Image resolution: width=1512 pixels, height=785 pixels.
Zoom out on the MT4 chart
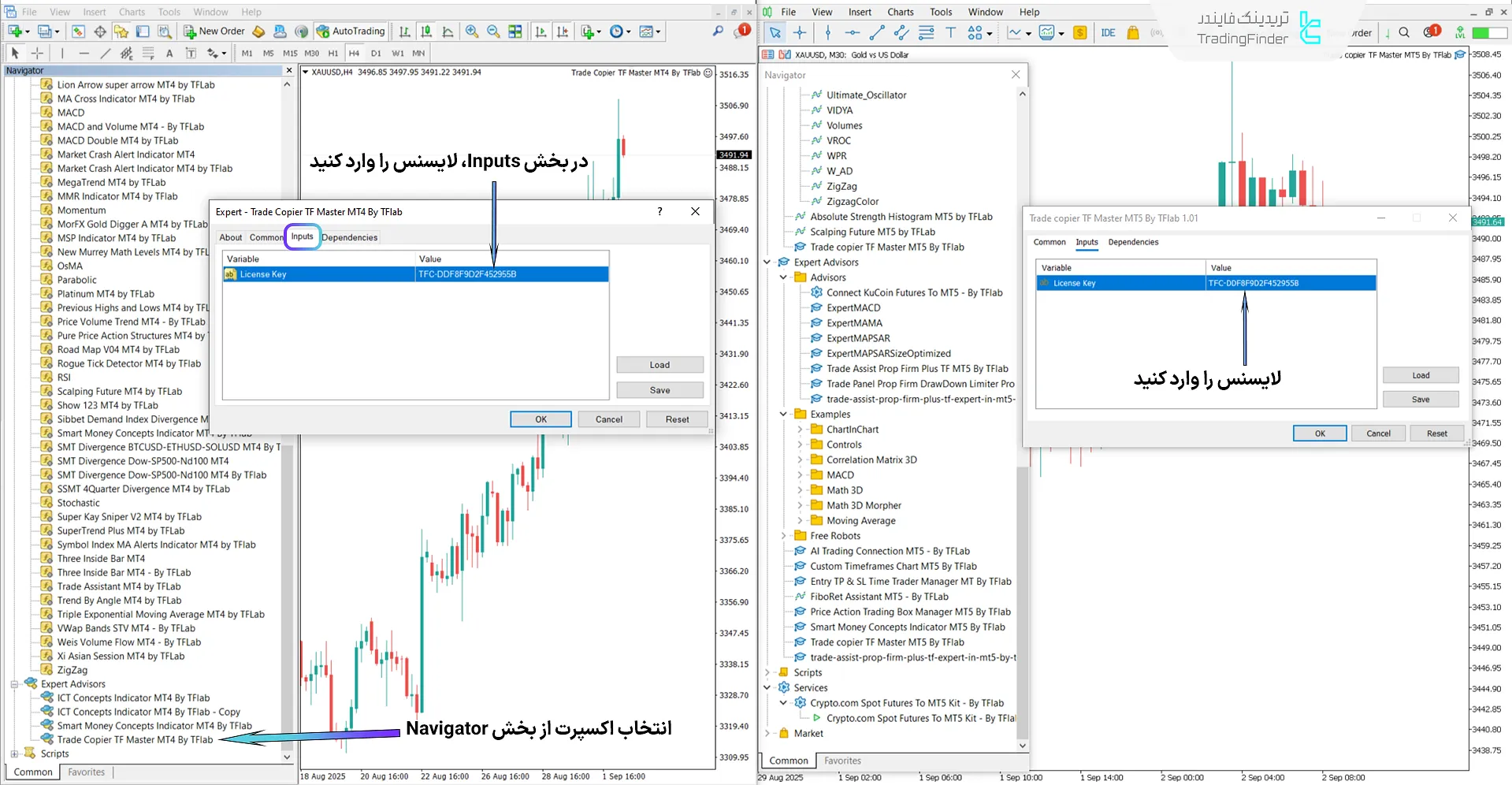493,32
